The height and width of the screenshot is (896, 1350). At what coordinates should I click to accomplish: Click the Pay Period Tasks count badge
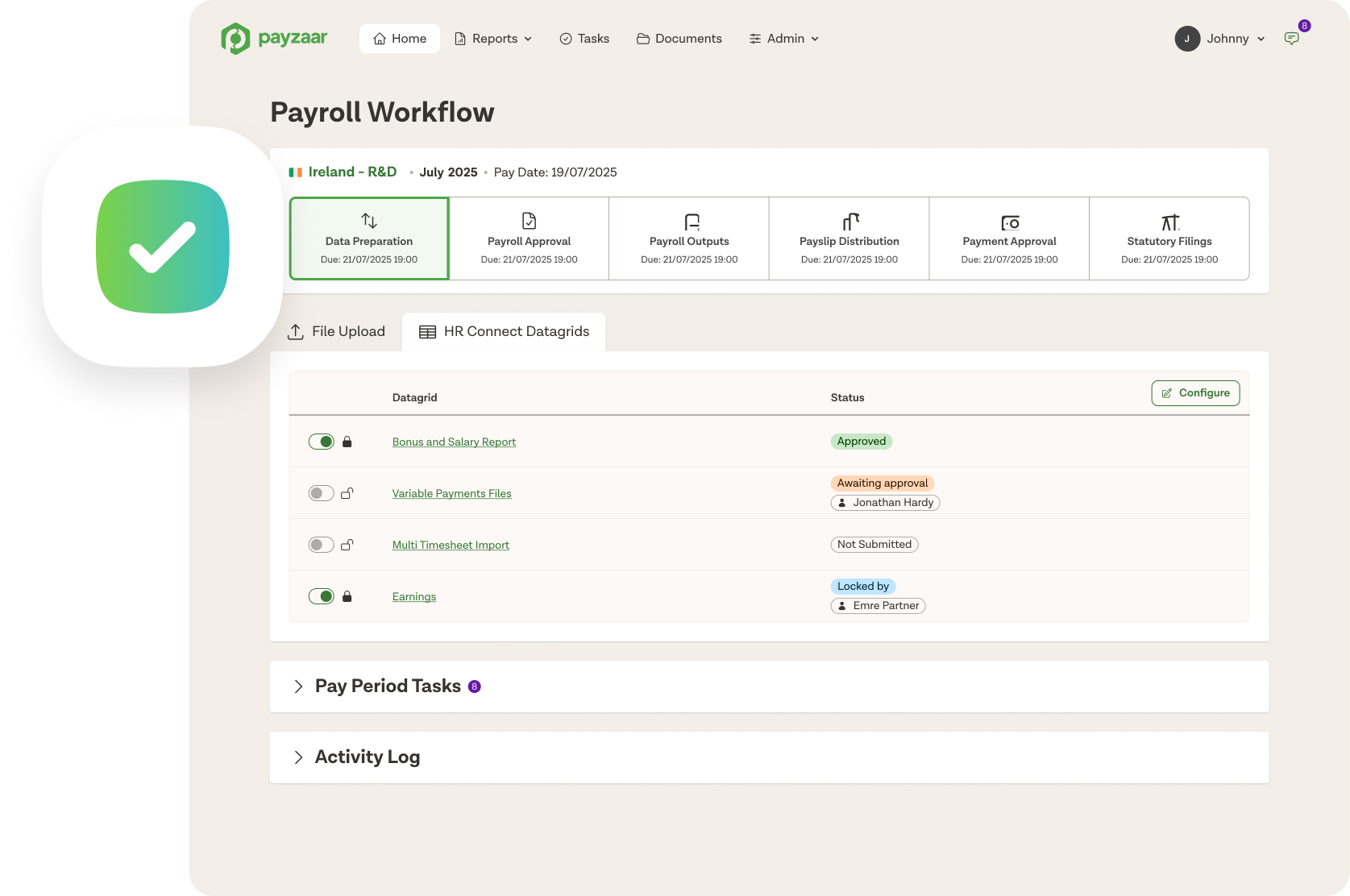coord(475,687)
